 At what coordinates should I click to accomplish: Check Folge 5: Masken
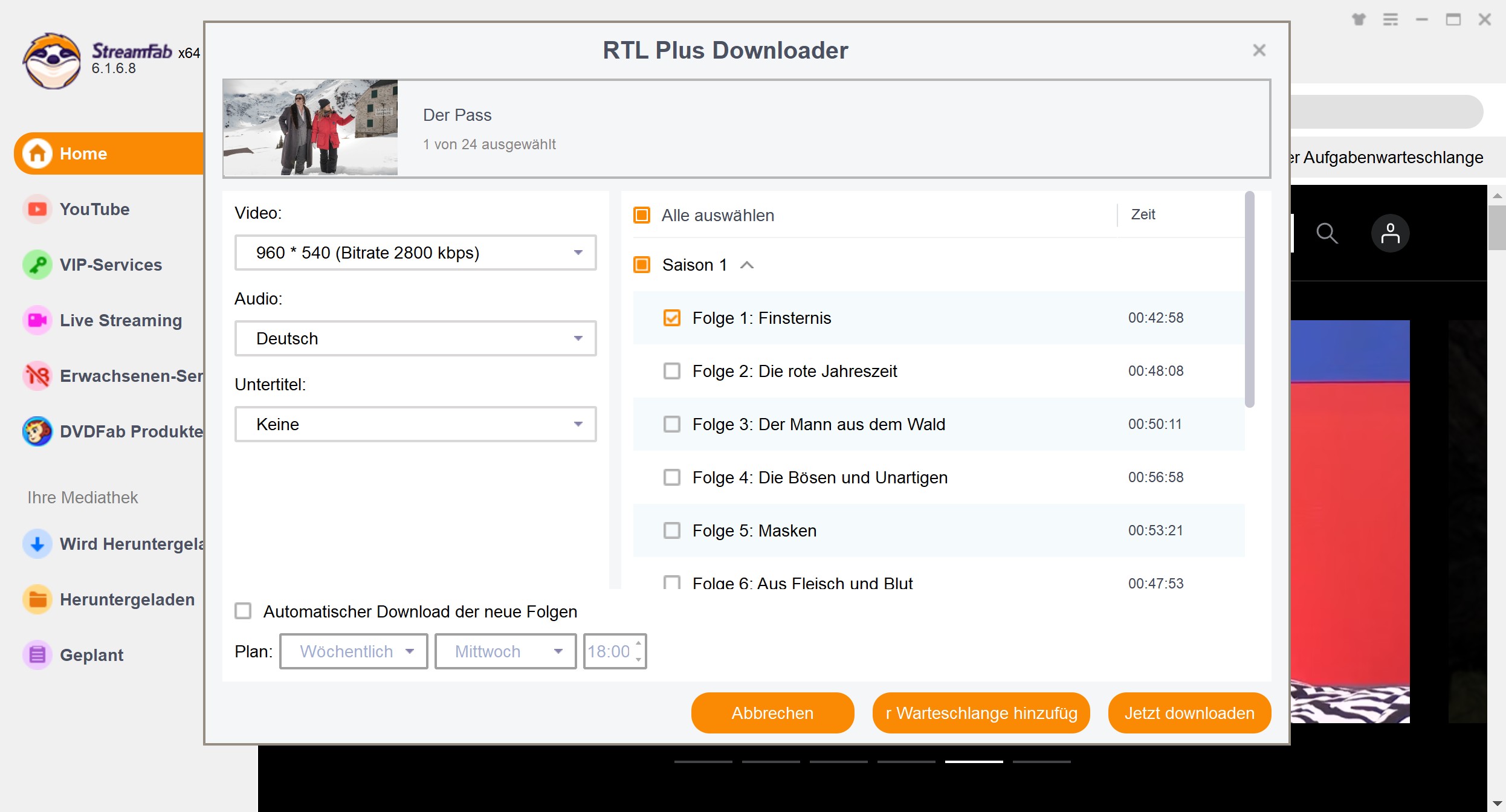(672, 530)
